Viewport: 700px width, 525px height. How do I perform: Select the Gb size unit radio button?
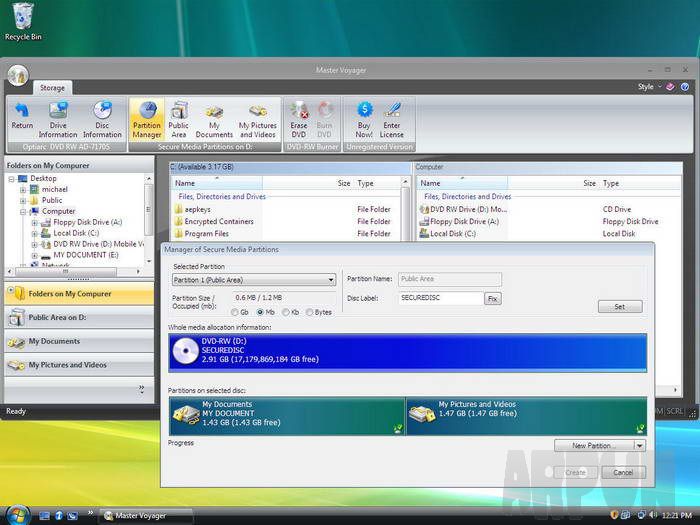235,312
